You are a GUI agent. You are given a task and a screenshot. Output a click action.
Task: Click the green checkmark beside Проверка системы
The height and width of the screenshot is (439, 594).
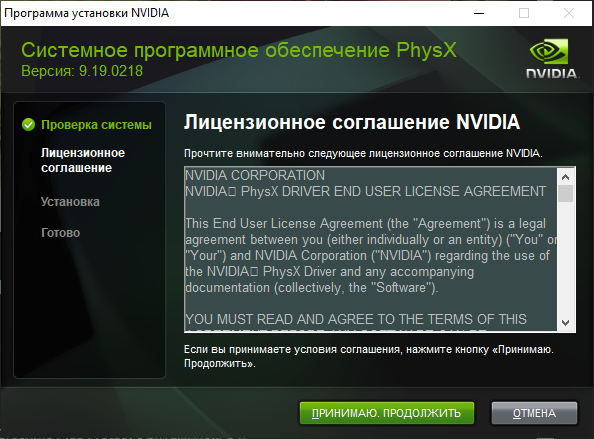[28, 125]
